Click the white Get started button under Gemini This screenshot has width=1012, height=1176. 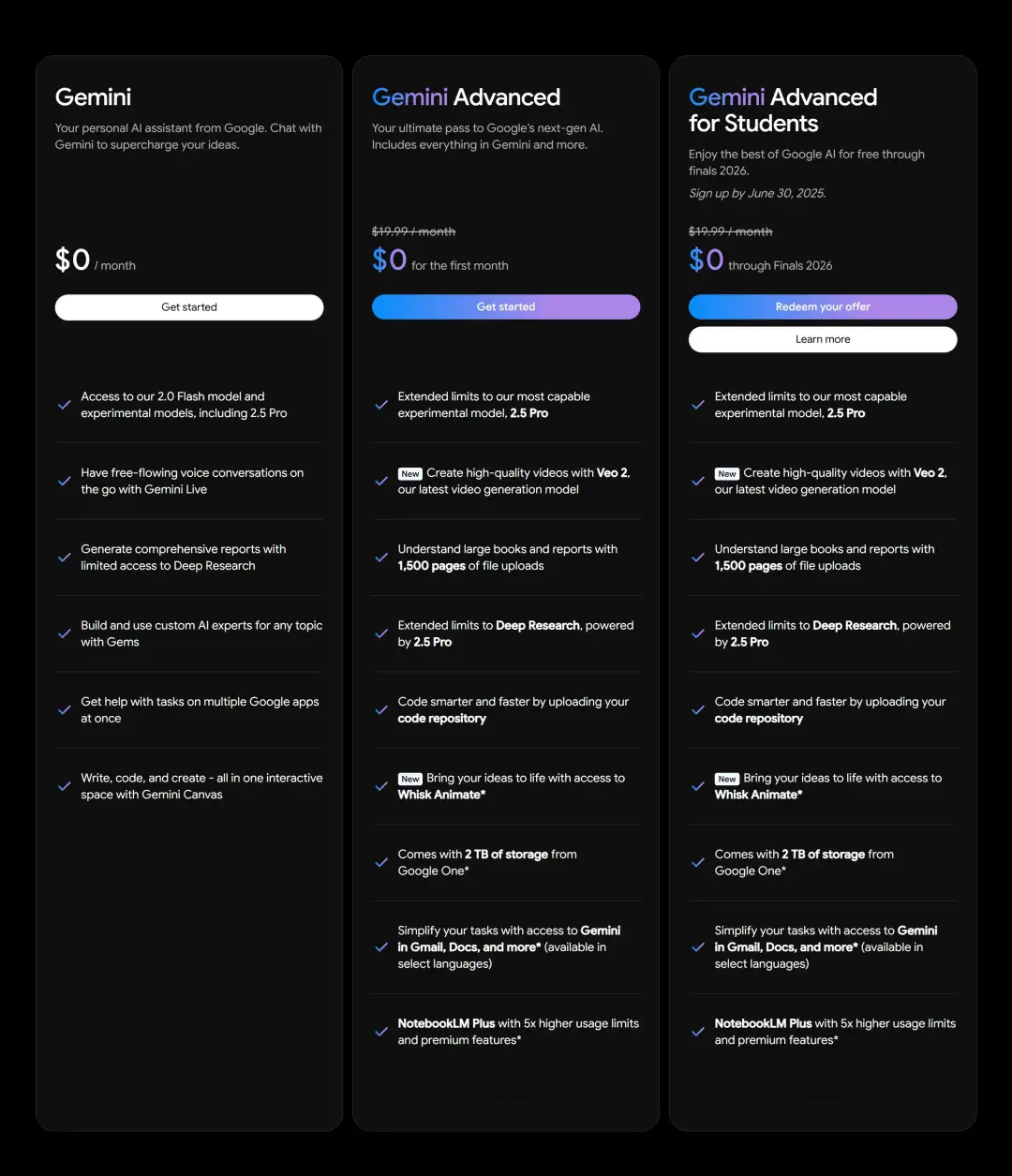[189, 307]
